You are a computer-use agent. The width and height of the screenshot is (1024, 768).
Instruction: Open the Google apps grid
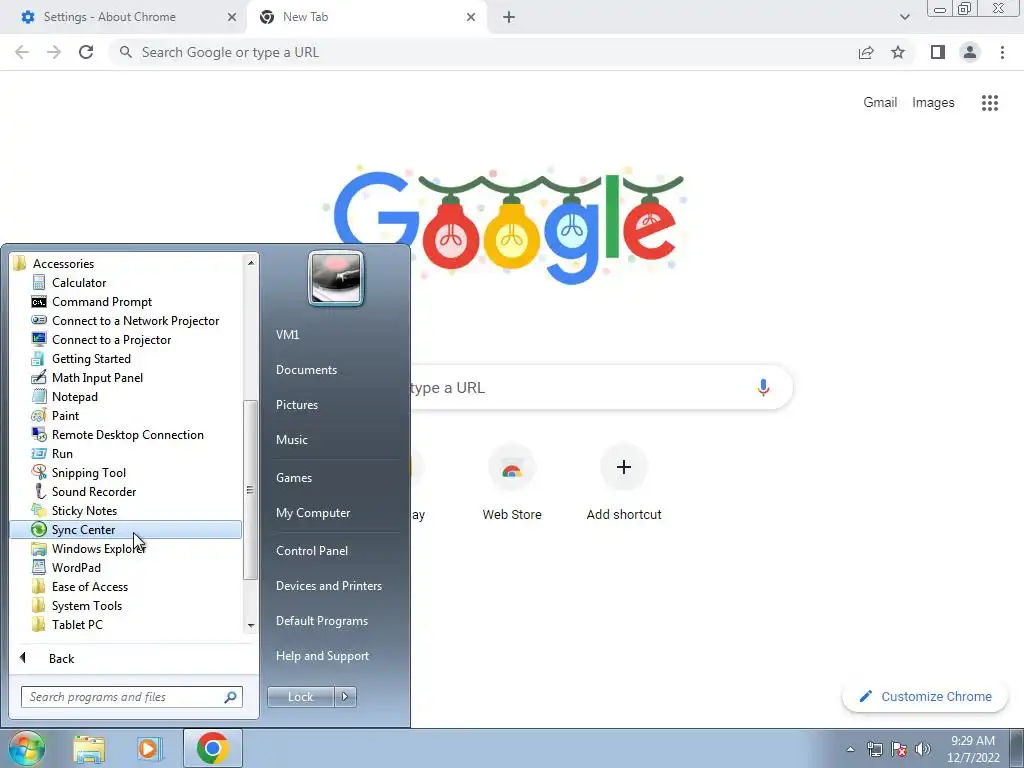989,103
